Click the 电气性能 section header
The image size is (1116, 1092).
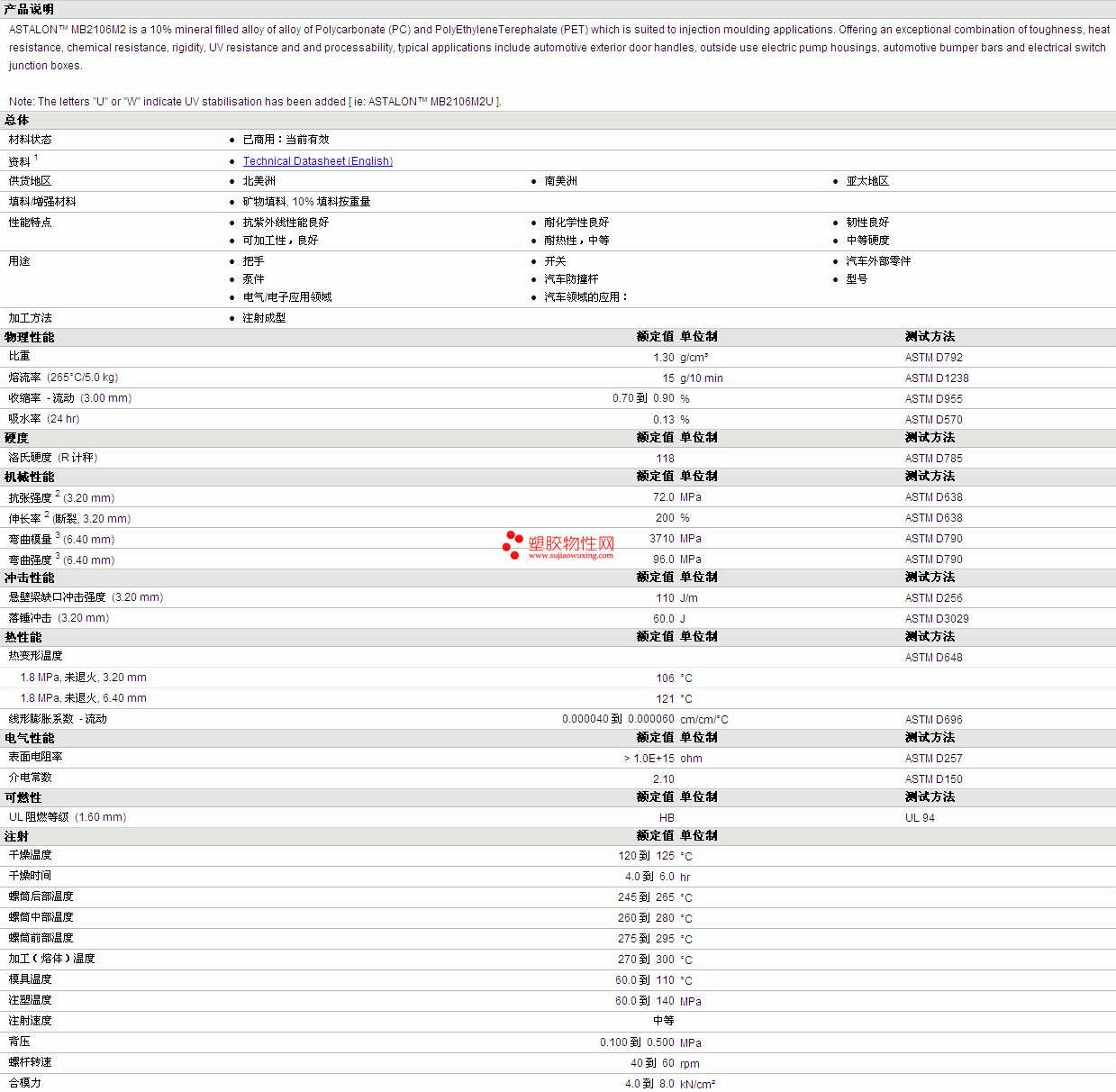pyautogui.click(x=30, y=738)
